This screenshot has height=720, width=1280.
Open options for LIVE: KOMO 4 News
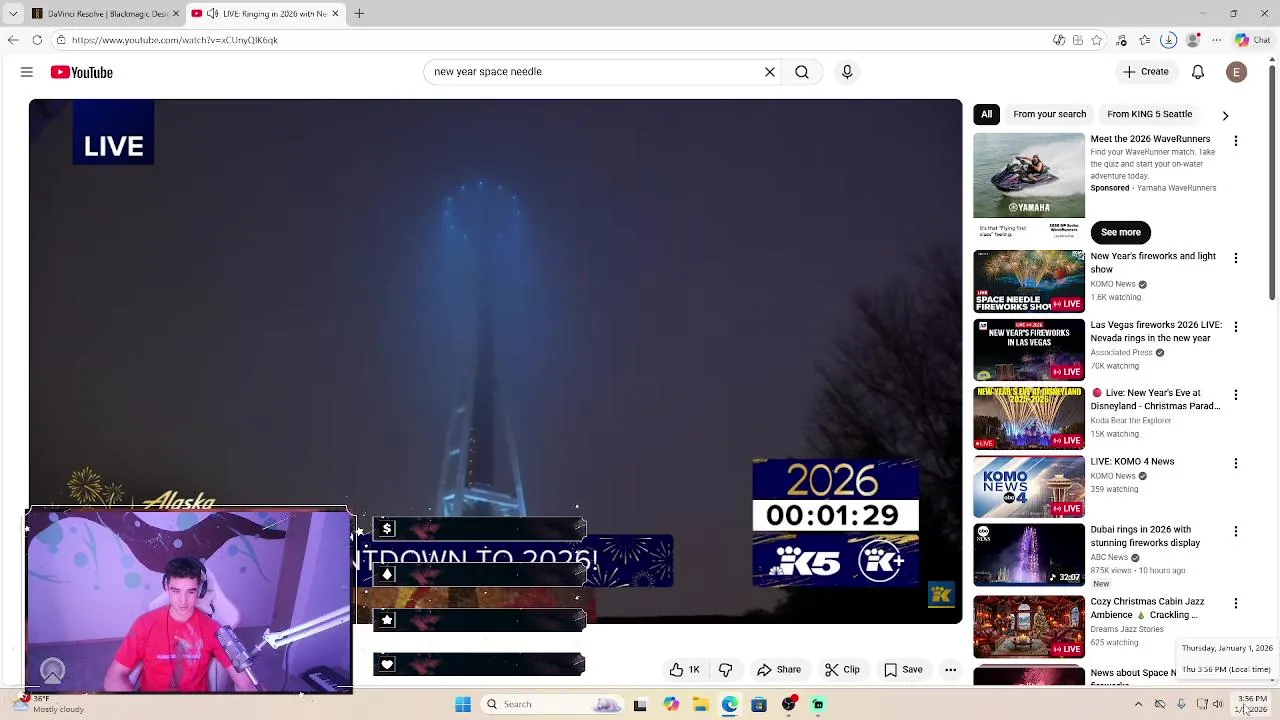[1236, 463]
